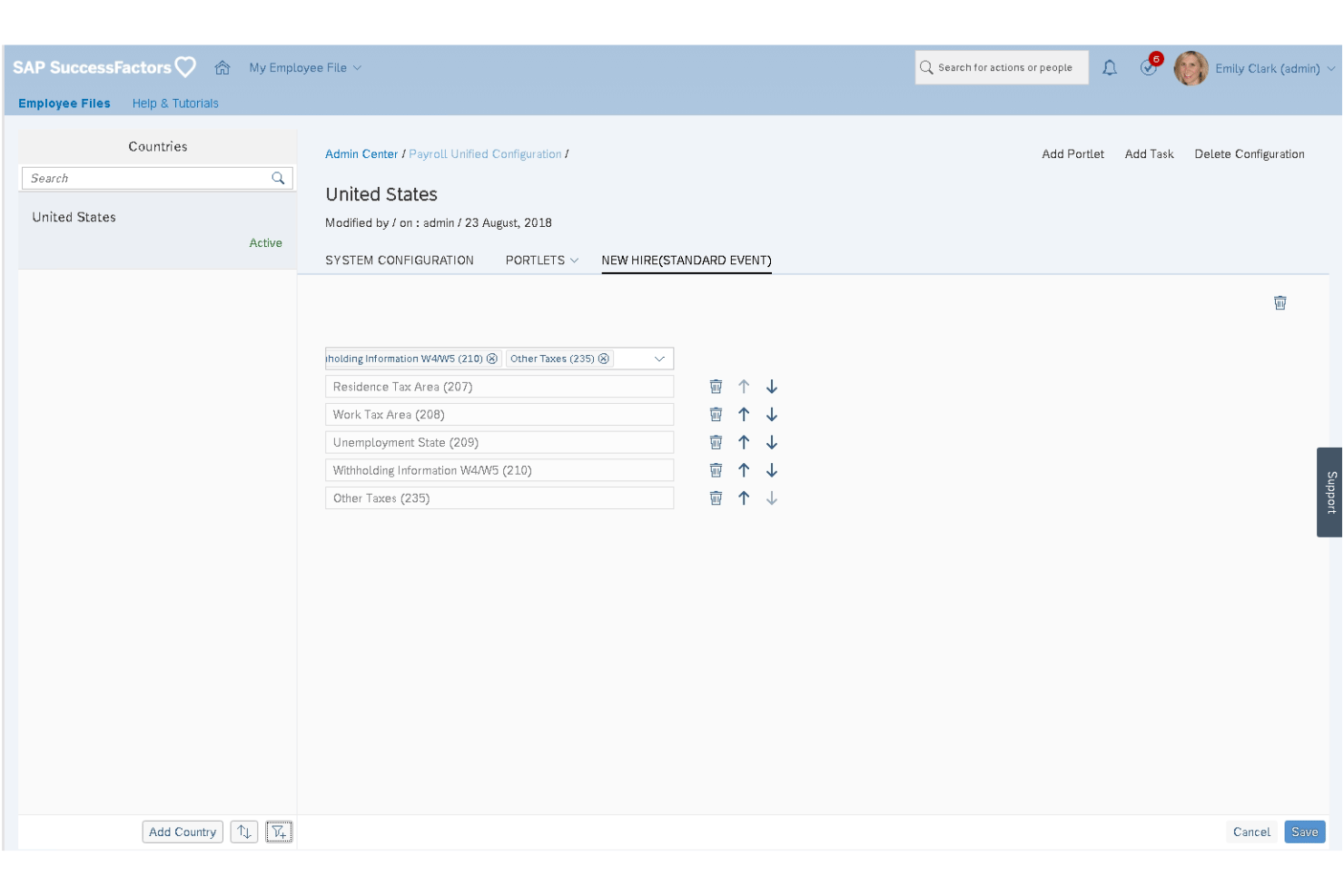
Task: Follow the Admin Center breadcrumb link
Action: [361, 154]
